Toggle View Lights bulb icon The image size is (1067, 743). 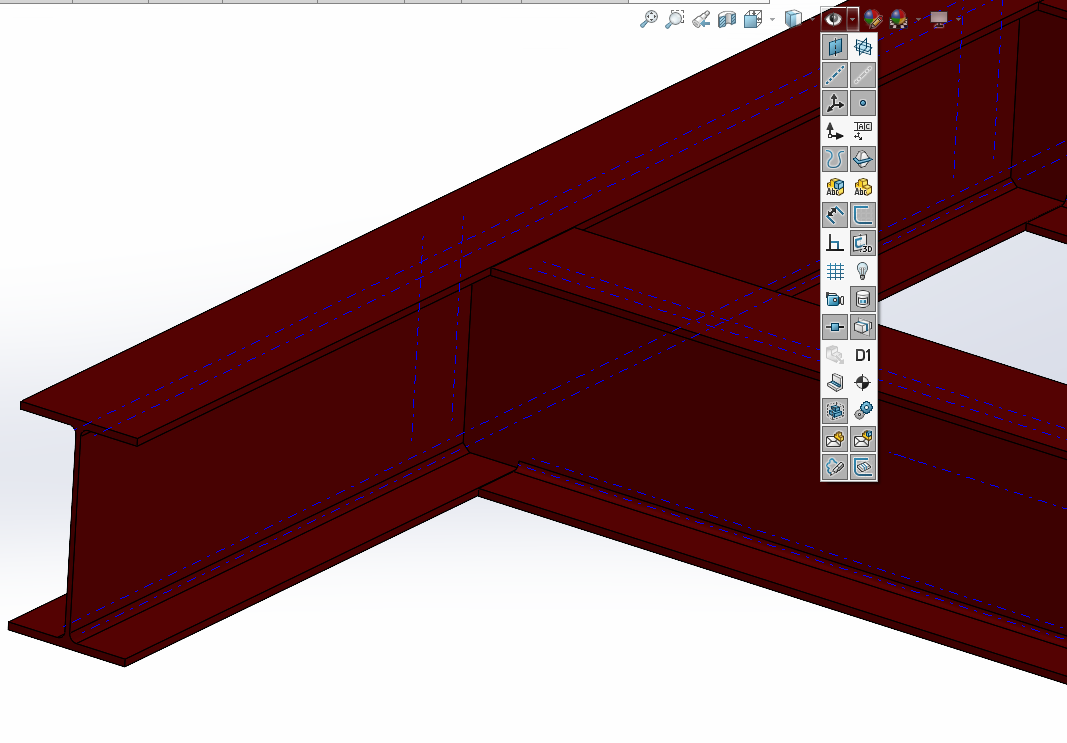click(863, 271)
